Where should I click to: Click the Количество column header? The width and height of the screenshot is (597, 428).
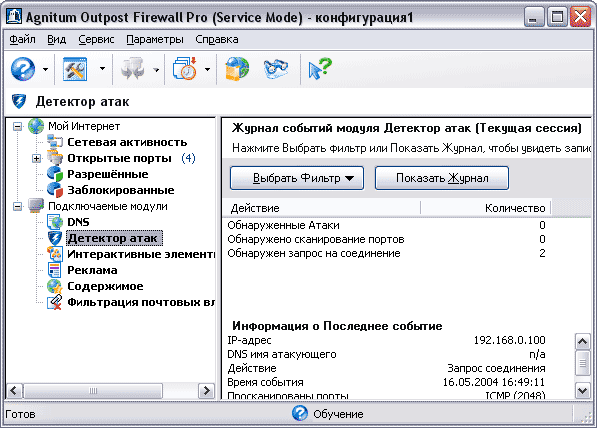click(485, 208)
